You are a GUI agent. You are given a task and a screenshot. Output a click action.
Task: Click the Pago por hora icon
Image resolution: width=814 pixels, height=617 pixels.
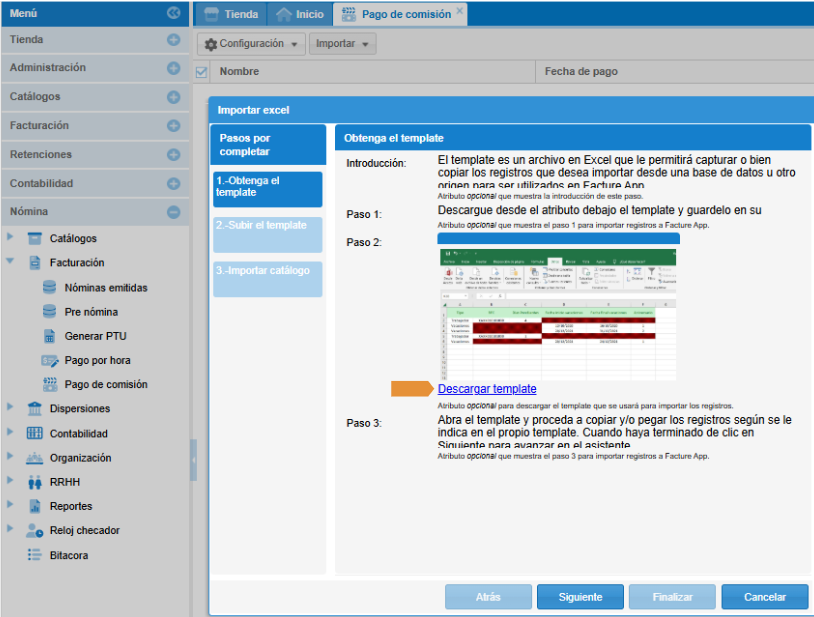tap(50, 360)
